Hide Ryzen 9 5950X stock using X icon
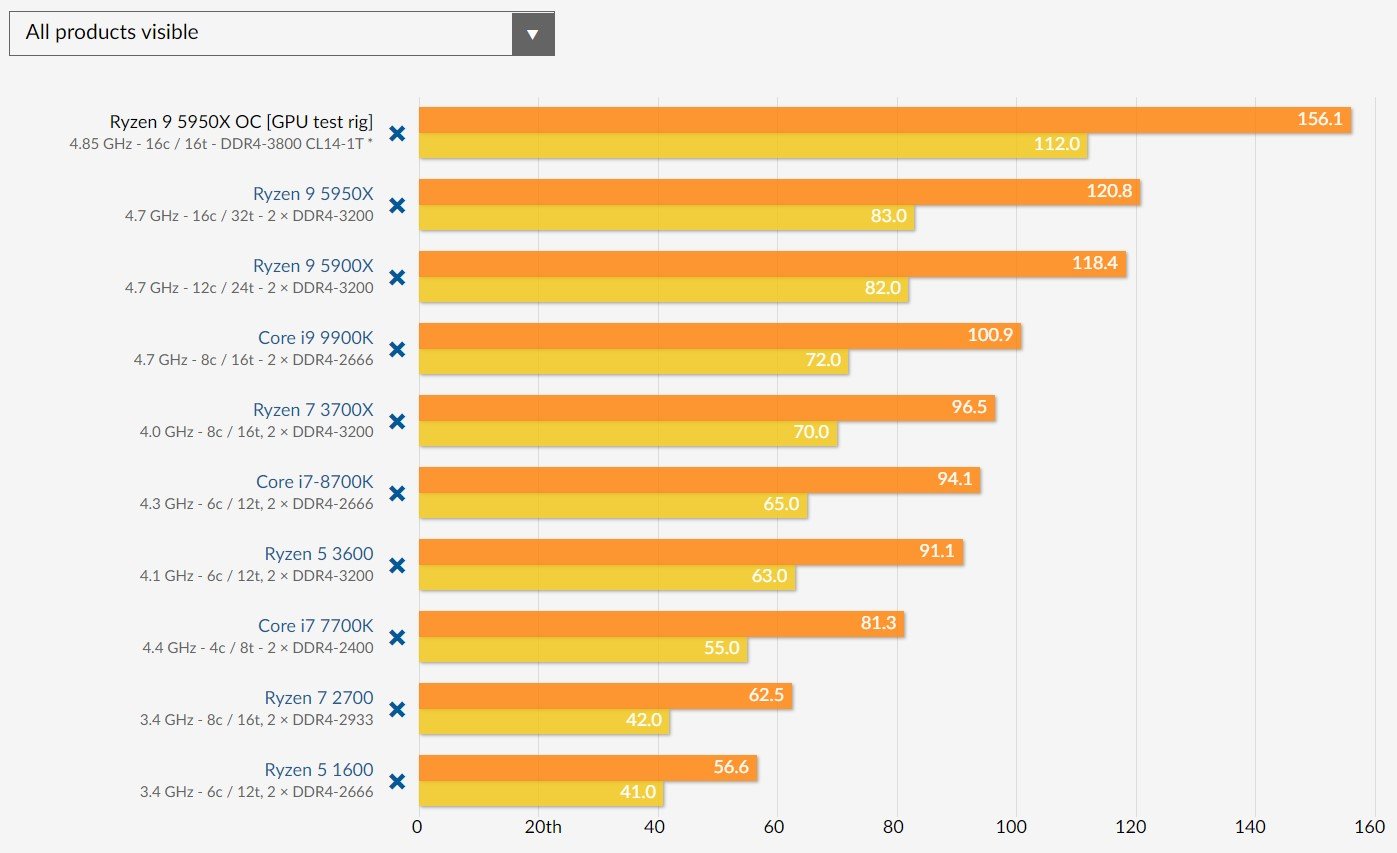The width and height of the screenshot is (1397, 853). [397, 205]
